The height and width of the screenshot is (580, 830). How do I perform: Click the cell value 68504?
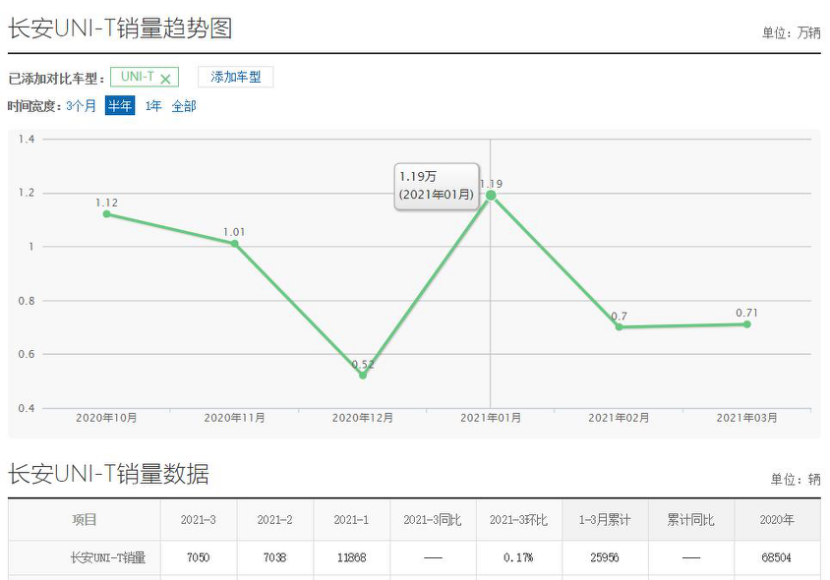coord(777,557)
